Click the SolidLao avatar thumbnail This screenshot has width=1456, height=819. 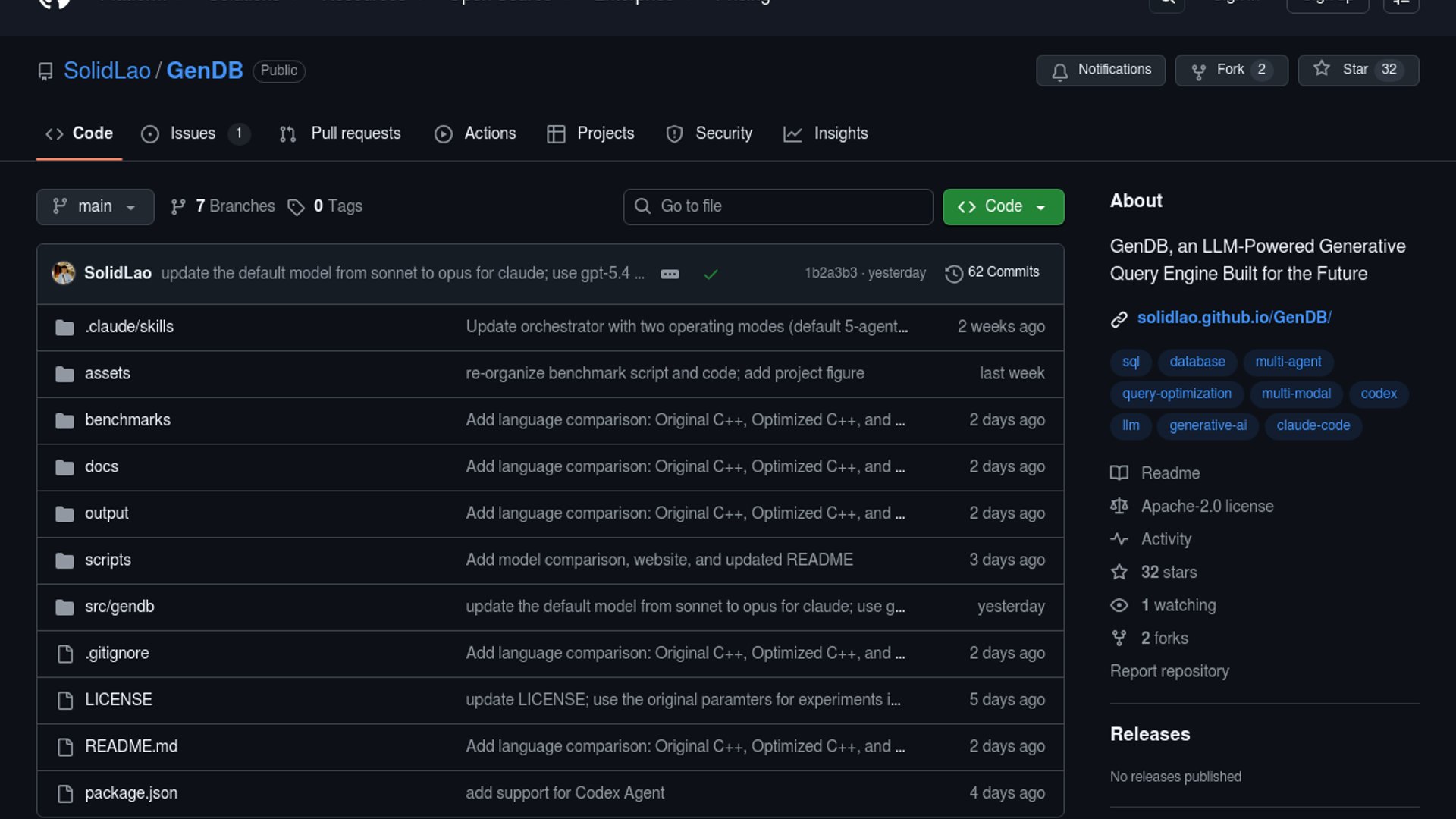click(64, 273)
